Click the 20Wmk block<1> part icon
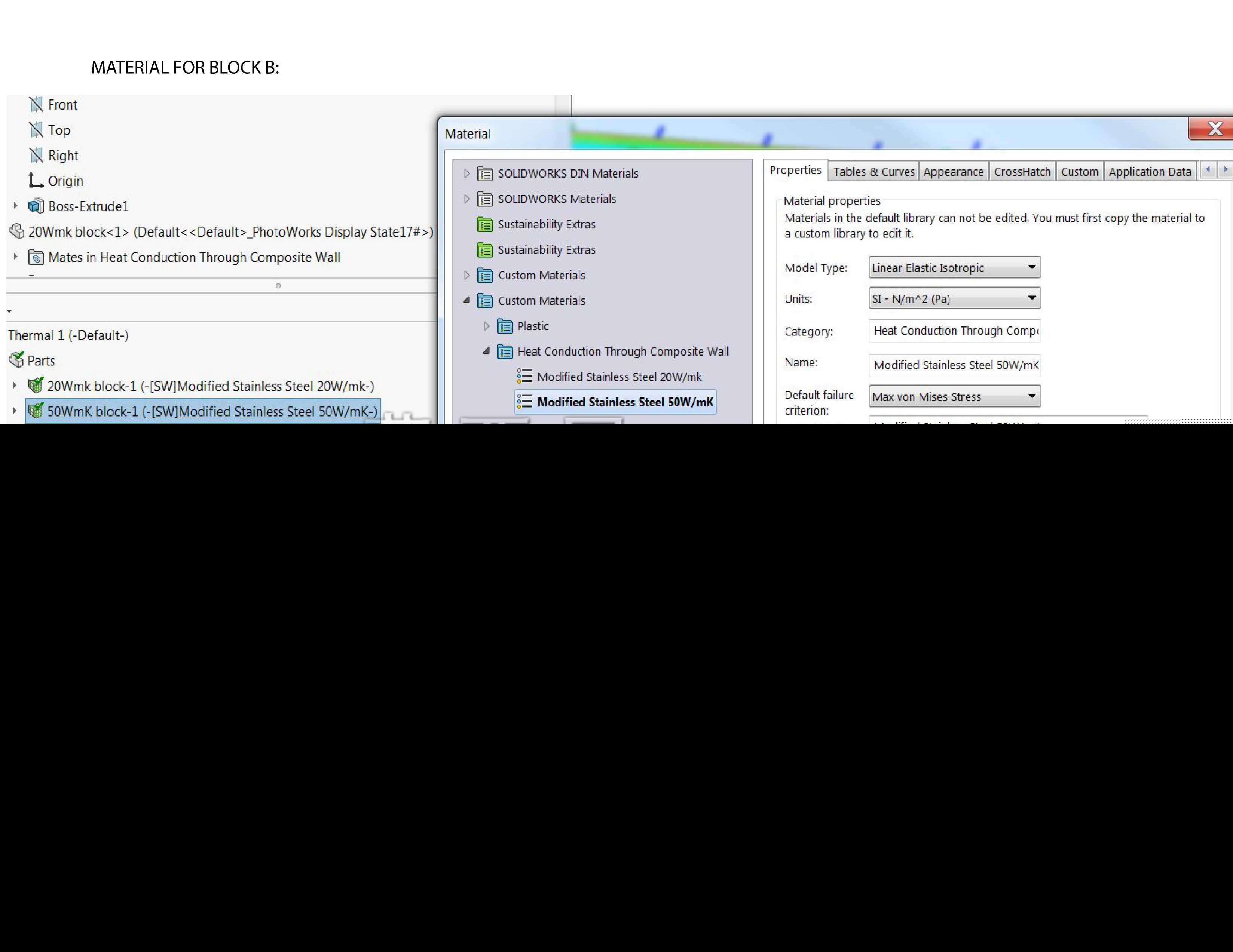Screen dimensions: 1233x952 pyautogui.click(x=17, y=231)
